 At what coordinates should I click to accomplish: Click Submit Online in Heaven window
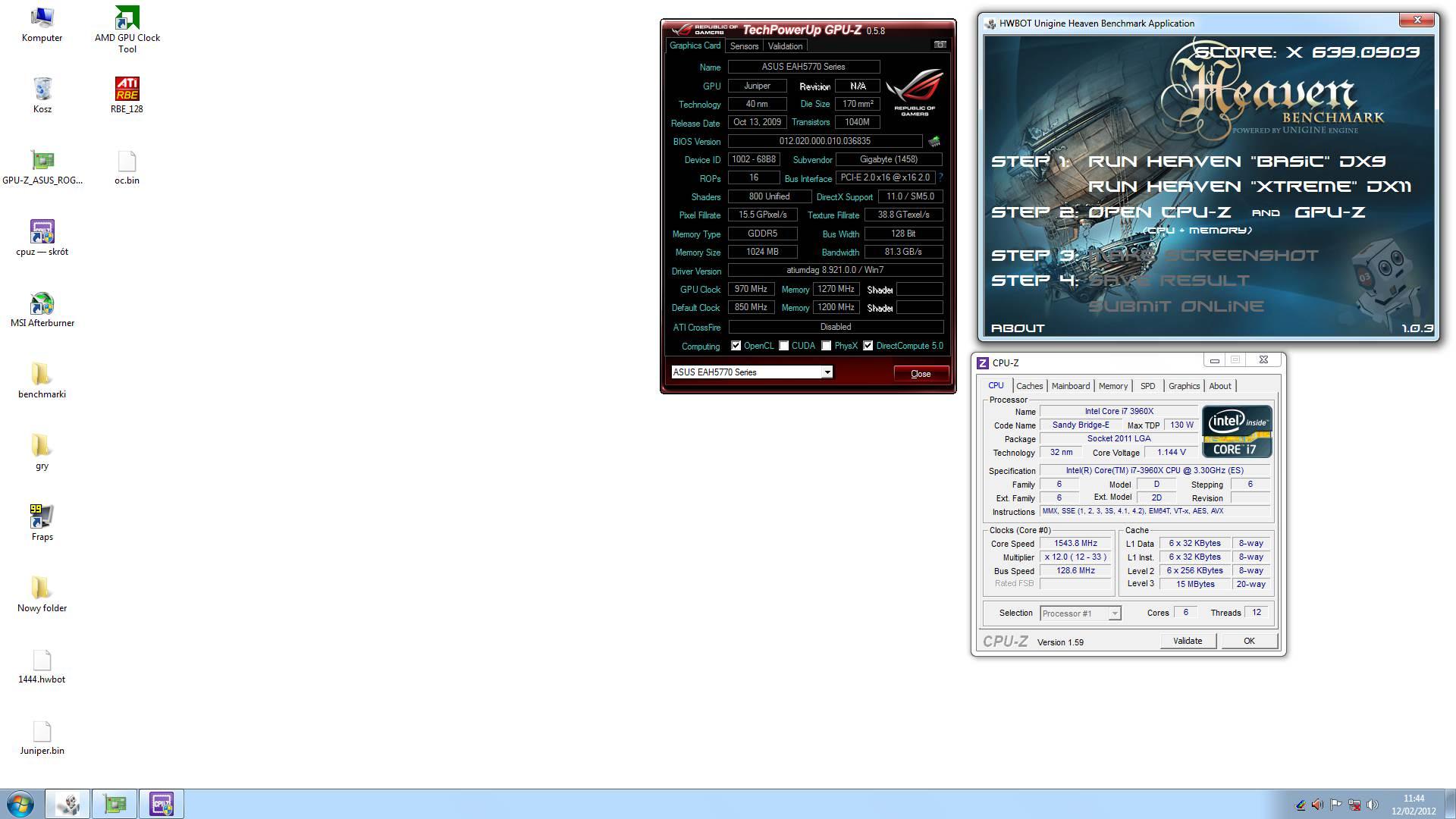pyautogui.click(x=1176, y=306)
